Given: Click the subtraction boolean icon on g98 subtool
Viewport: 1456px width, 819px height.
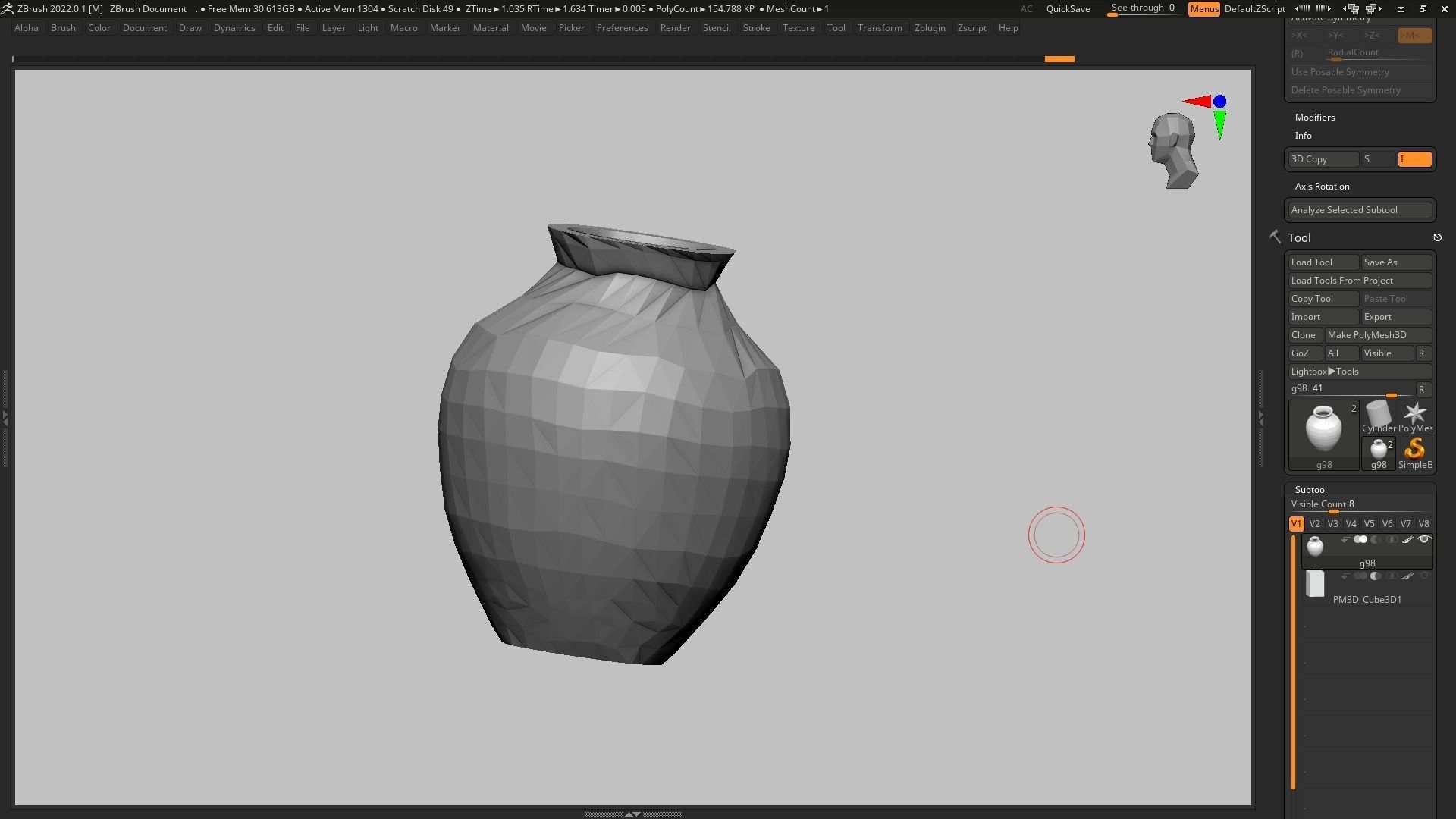Looking at the screenshot, I should 1376,540.
